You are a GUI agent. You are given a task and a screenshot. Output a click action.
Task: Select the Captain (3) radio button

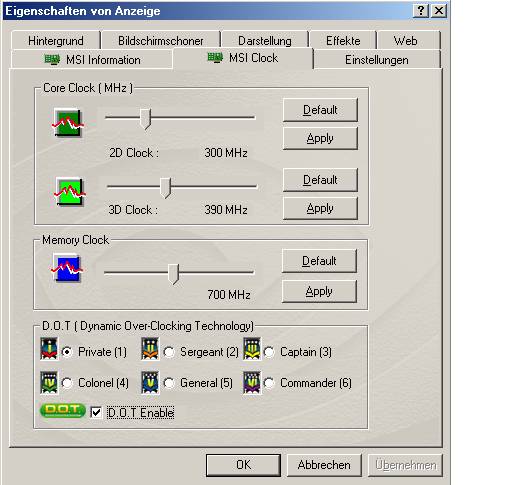[x=269, y=352]
